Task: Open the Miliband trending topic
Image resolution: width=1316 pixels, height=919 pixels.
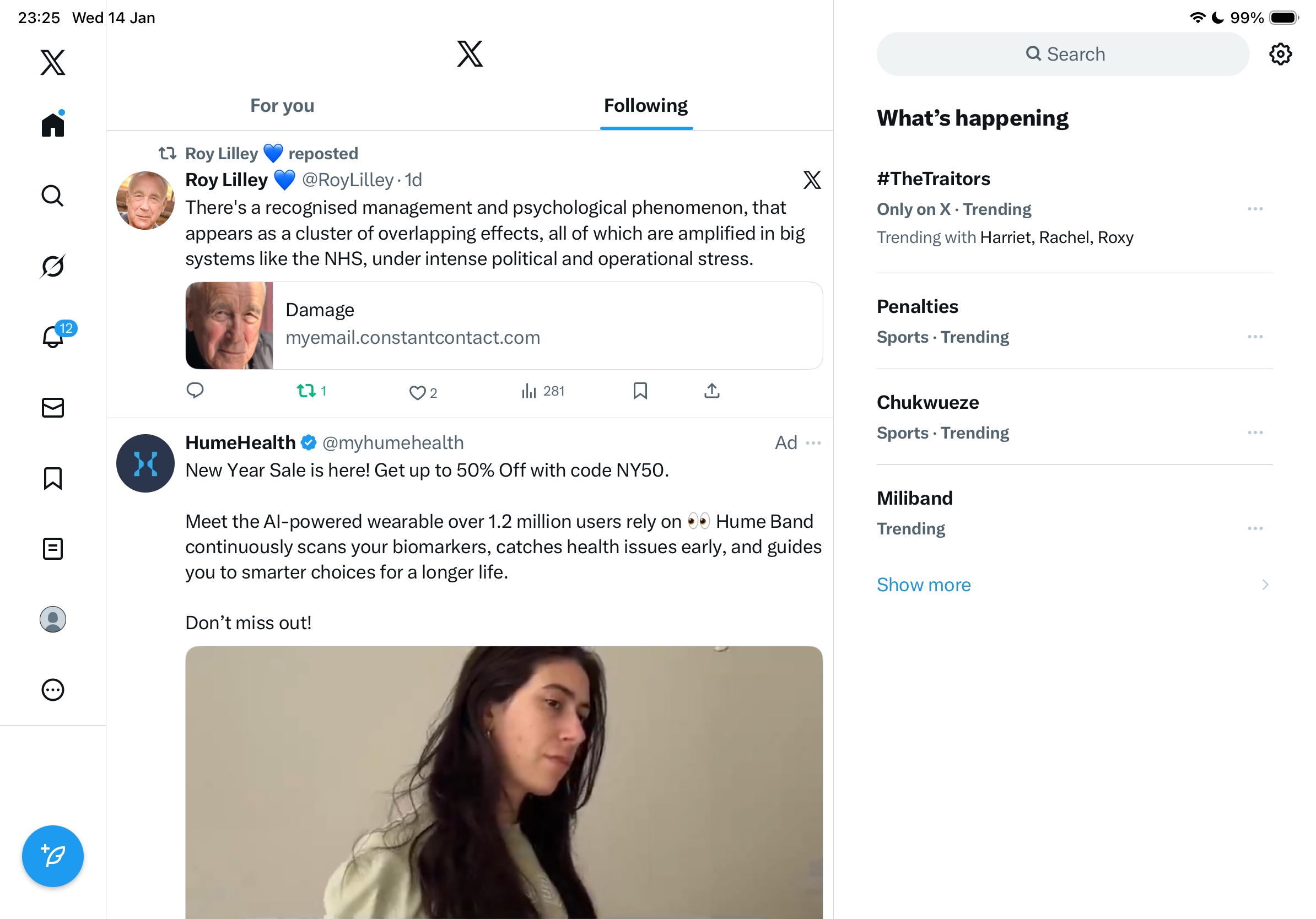Action: click(x=915, y=499)
